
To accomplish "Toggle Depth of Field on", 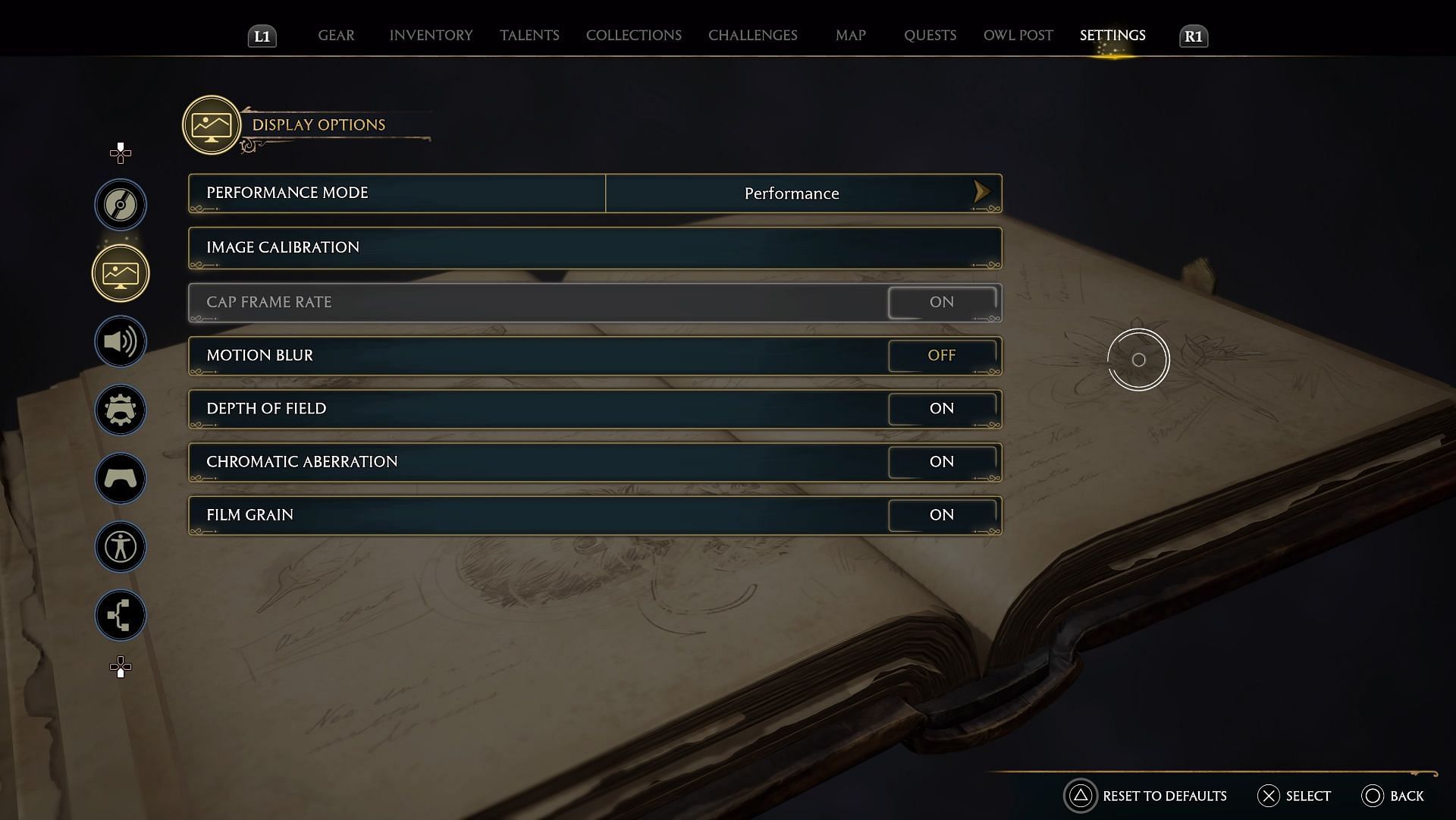I will coord(940,408).
